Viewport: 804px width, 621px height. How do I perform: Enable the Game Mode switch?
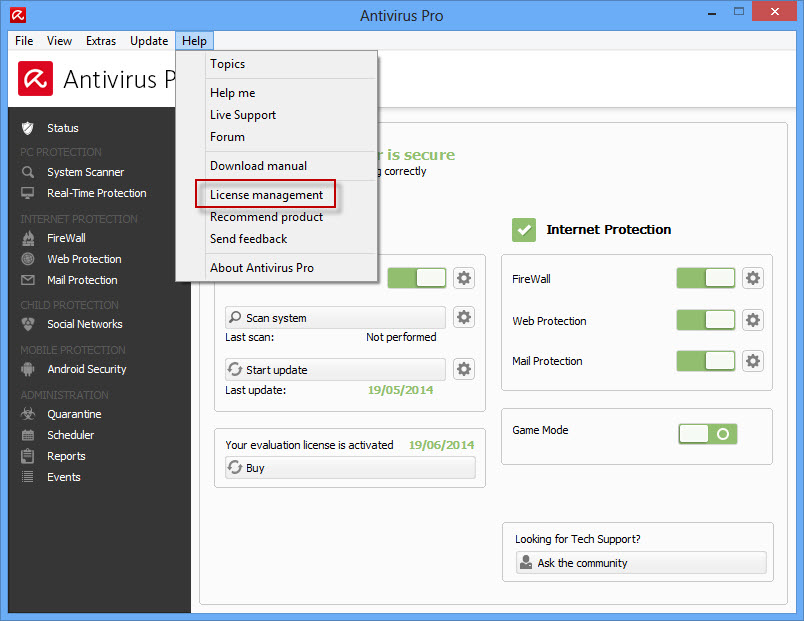click(x=708, y=434)
